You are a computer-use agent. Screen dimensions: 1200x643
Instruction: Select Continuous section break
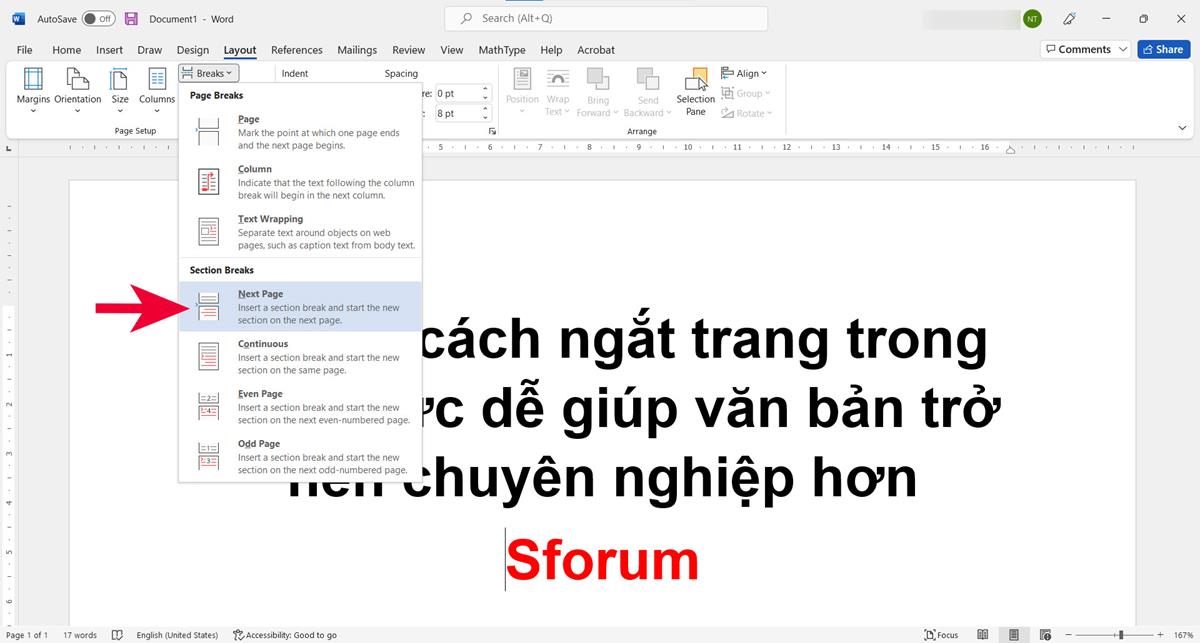pyautogui.click(x=300, y=356)
